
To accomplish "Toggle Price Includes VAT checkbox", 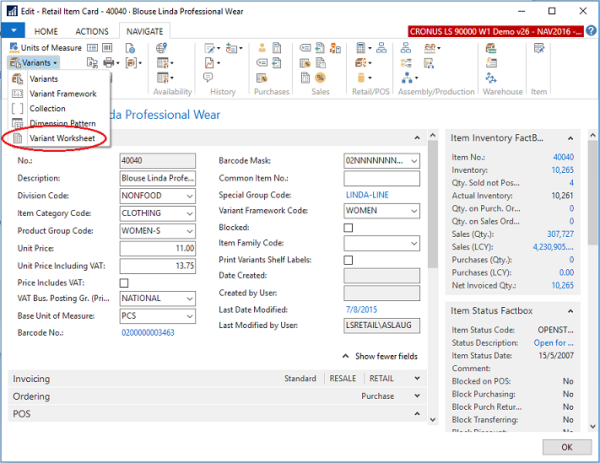I will pos(124,283).
